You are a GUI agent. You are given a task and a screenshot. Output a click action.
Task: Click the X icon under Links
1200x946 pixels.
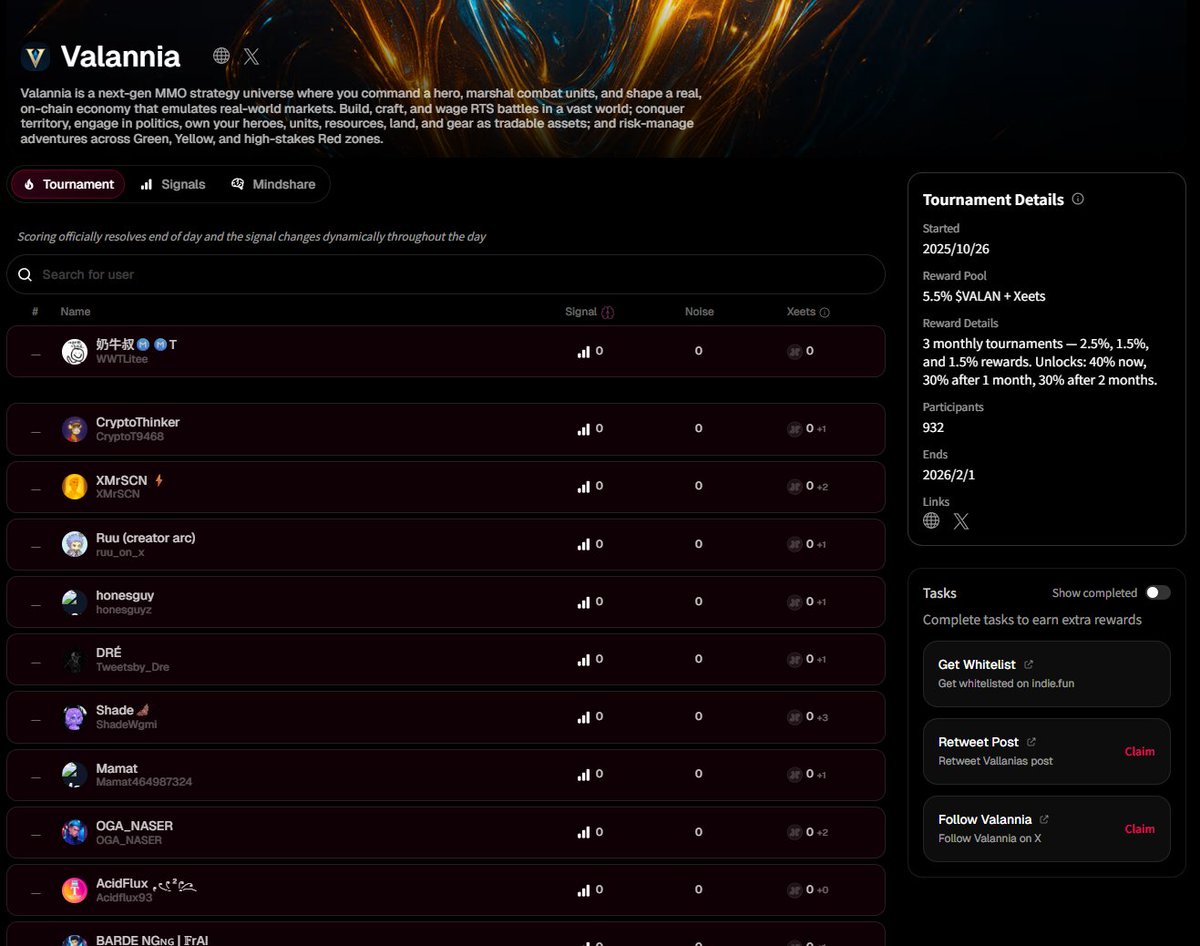961,521
